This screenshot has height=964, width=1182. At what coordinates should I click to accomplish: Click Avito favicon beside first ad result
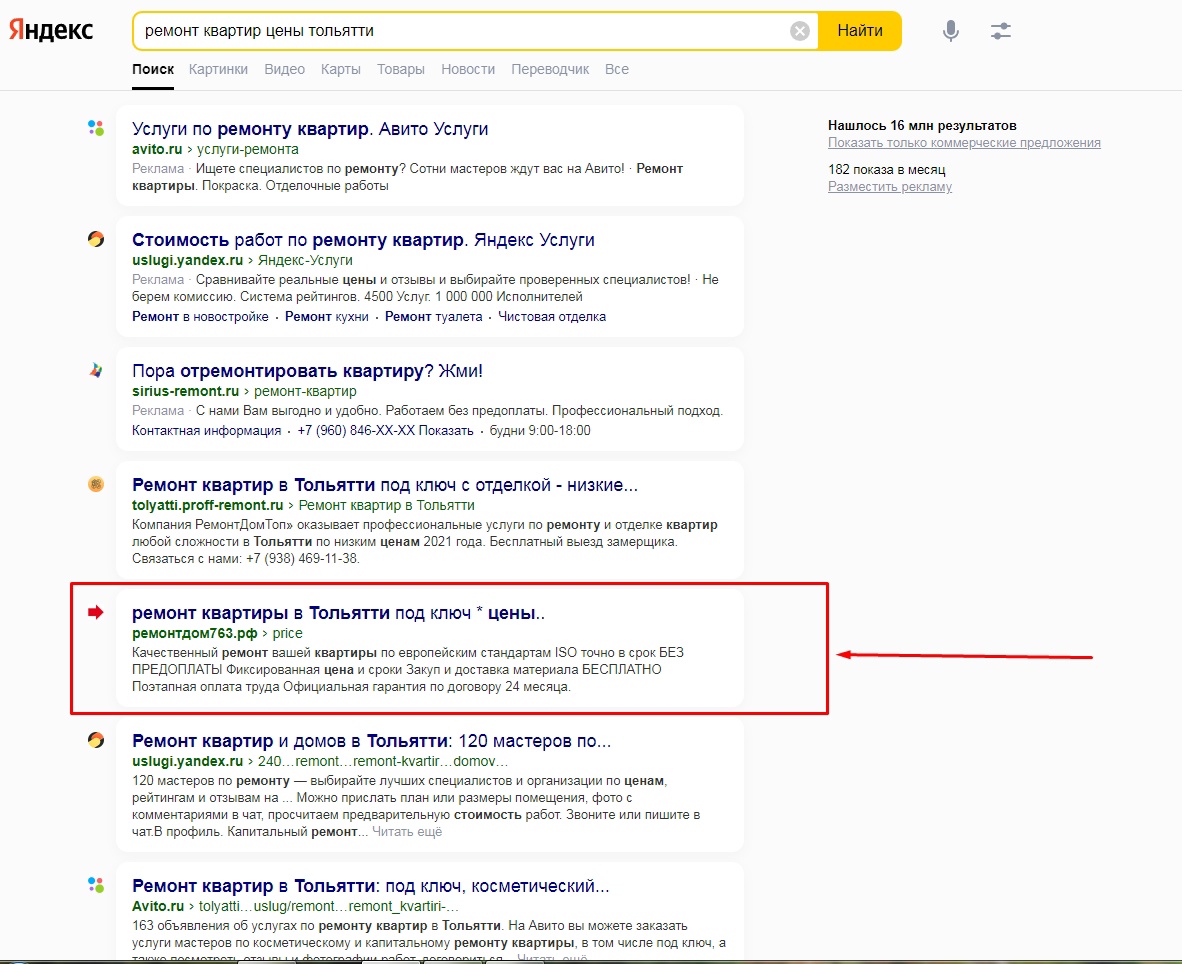tap(96, 127)
